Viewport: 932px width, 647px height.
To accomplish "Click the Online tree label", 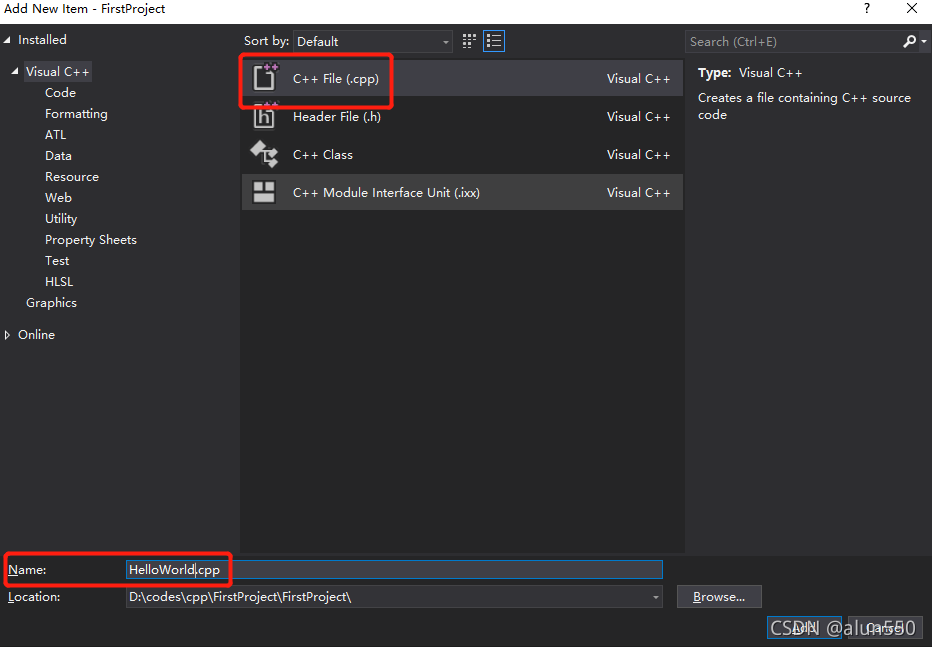I will [36, 334].
